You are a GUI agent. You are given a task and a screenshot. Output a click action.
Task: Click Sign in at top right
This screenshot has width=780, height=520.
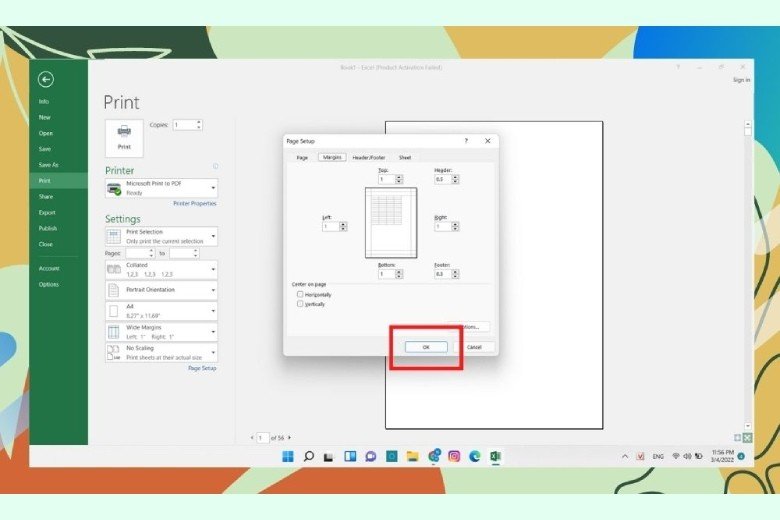(741, 80)
